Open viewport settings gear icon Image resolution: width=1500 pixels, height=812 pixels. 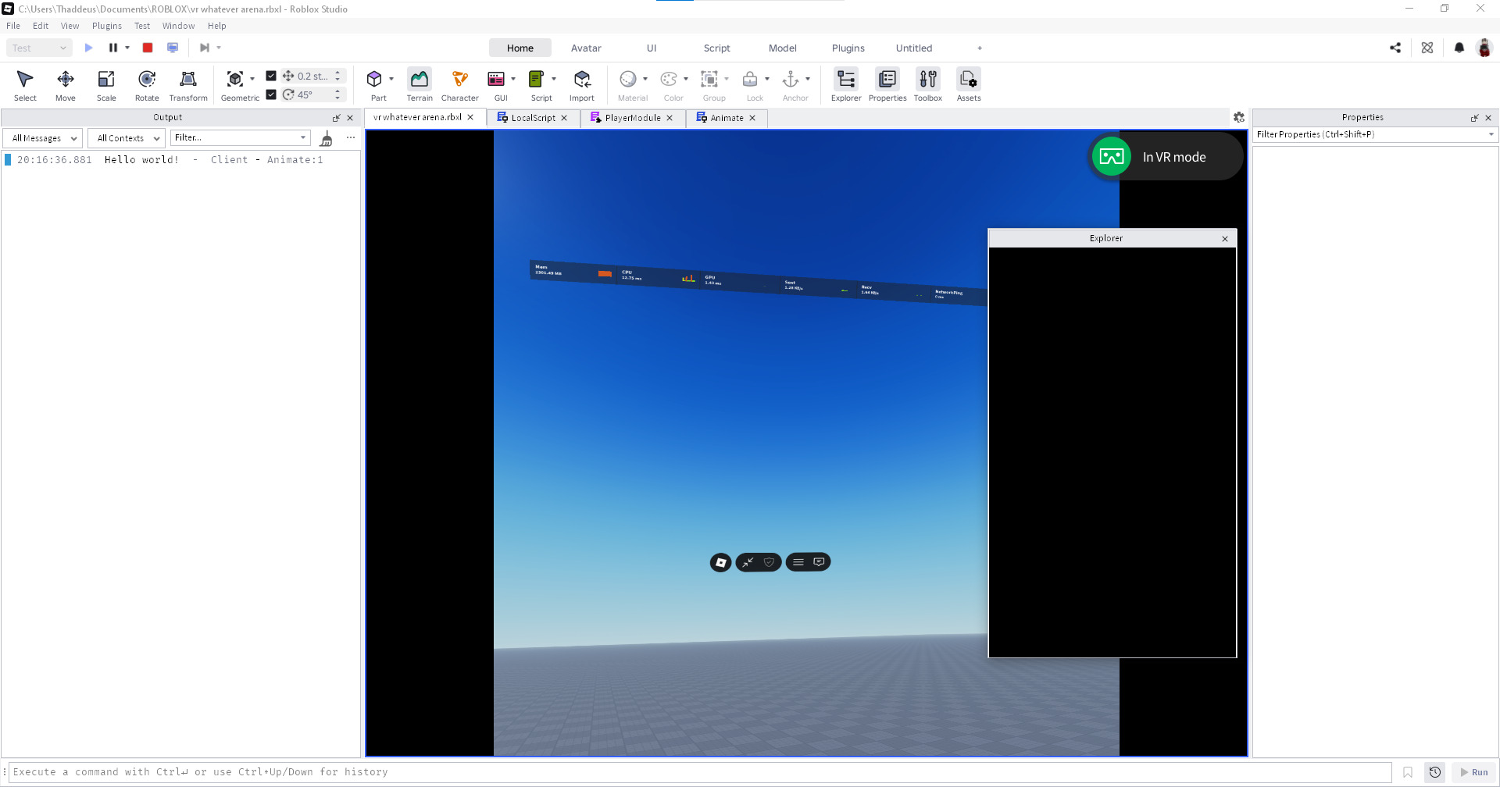1239,117
